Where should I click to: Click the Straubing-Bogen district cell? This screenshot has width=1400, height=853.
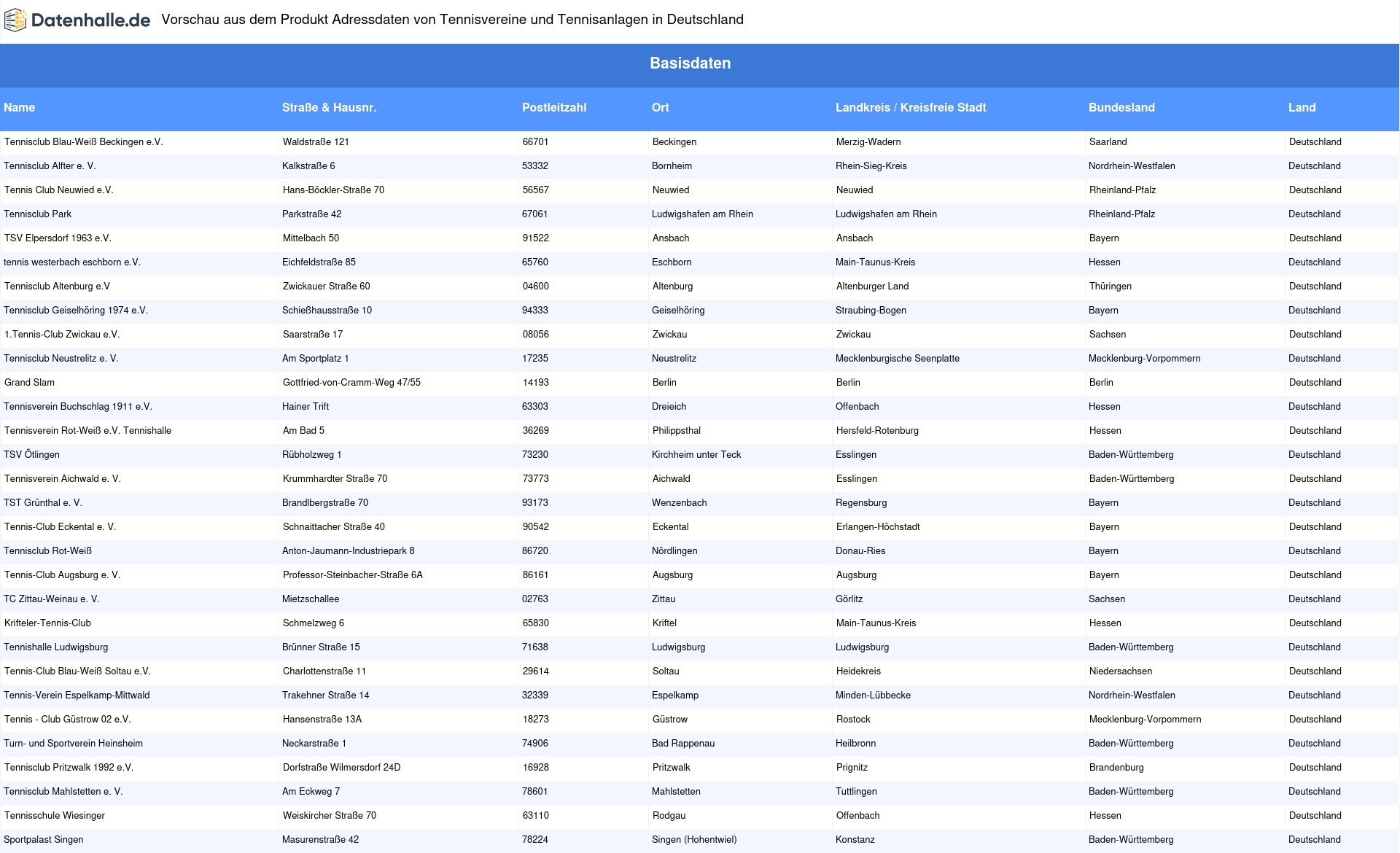[871, 311]
